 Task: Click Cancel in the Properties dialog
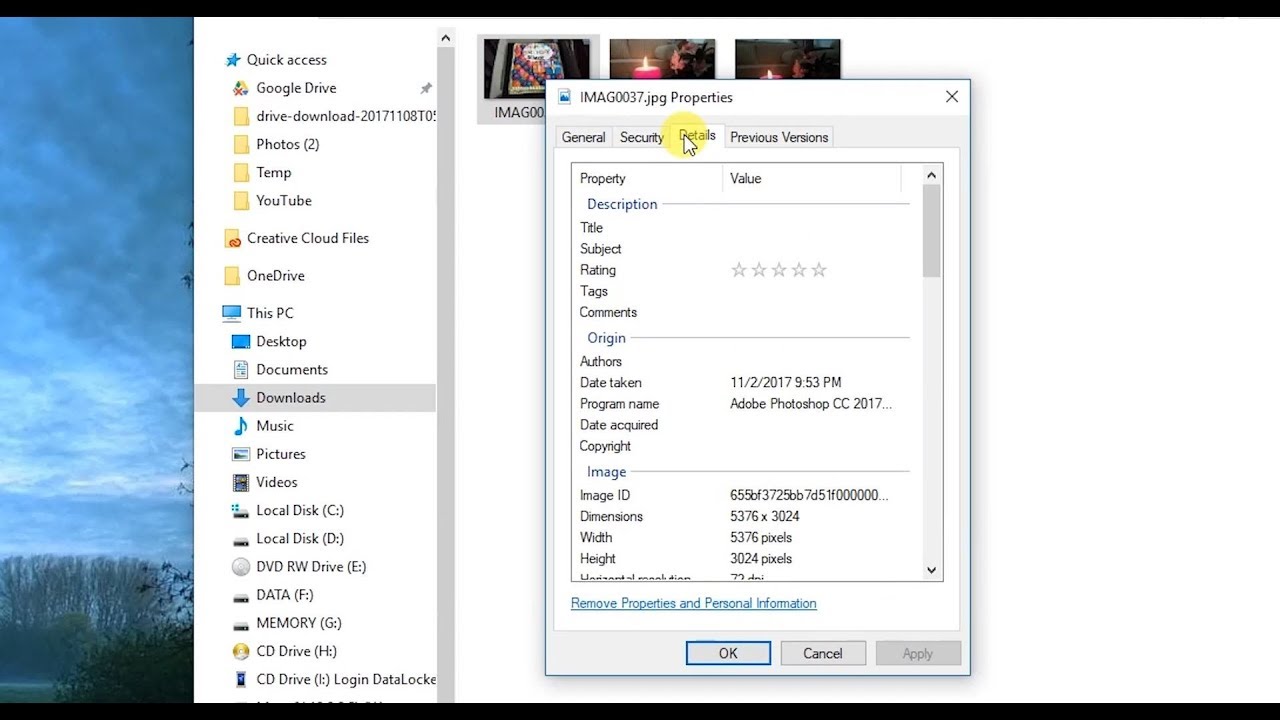click(x=823, y=653)
